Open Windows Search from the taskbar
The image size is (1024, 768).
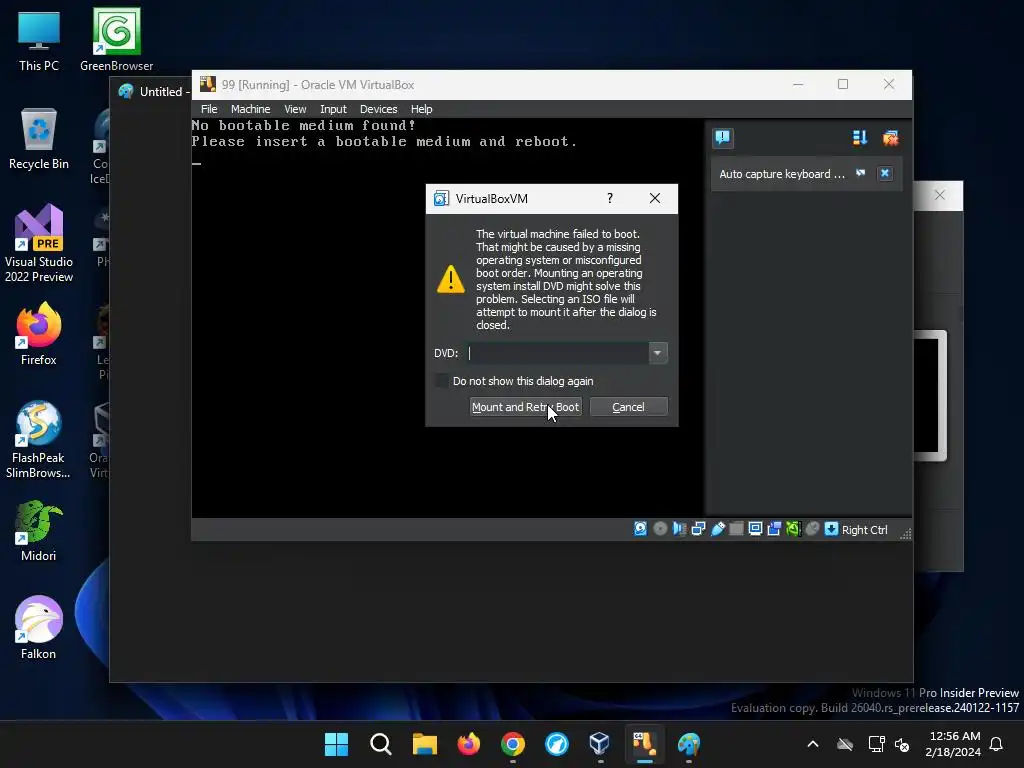click(x=381, y=744)
